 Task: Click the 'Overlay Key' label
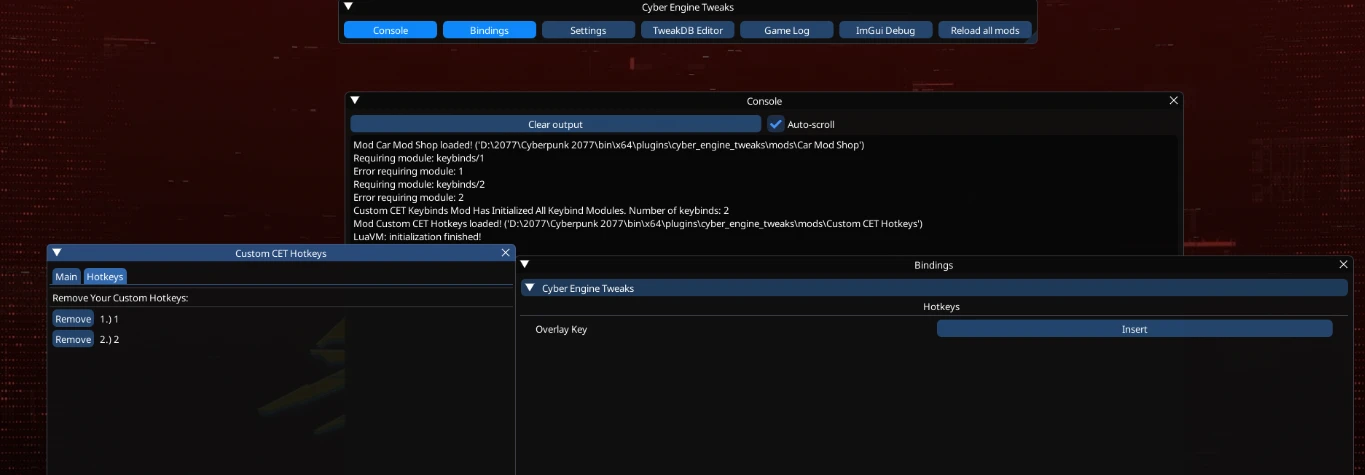(x=561, y=330)
